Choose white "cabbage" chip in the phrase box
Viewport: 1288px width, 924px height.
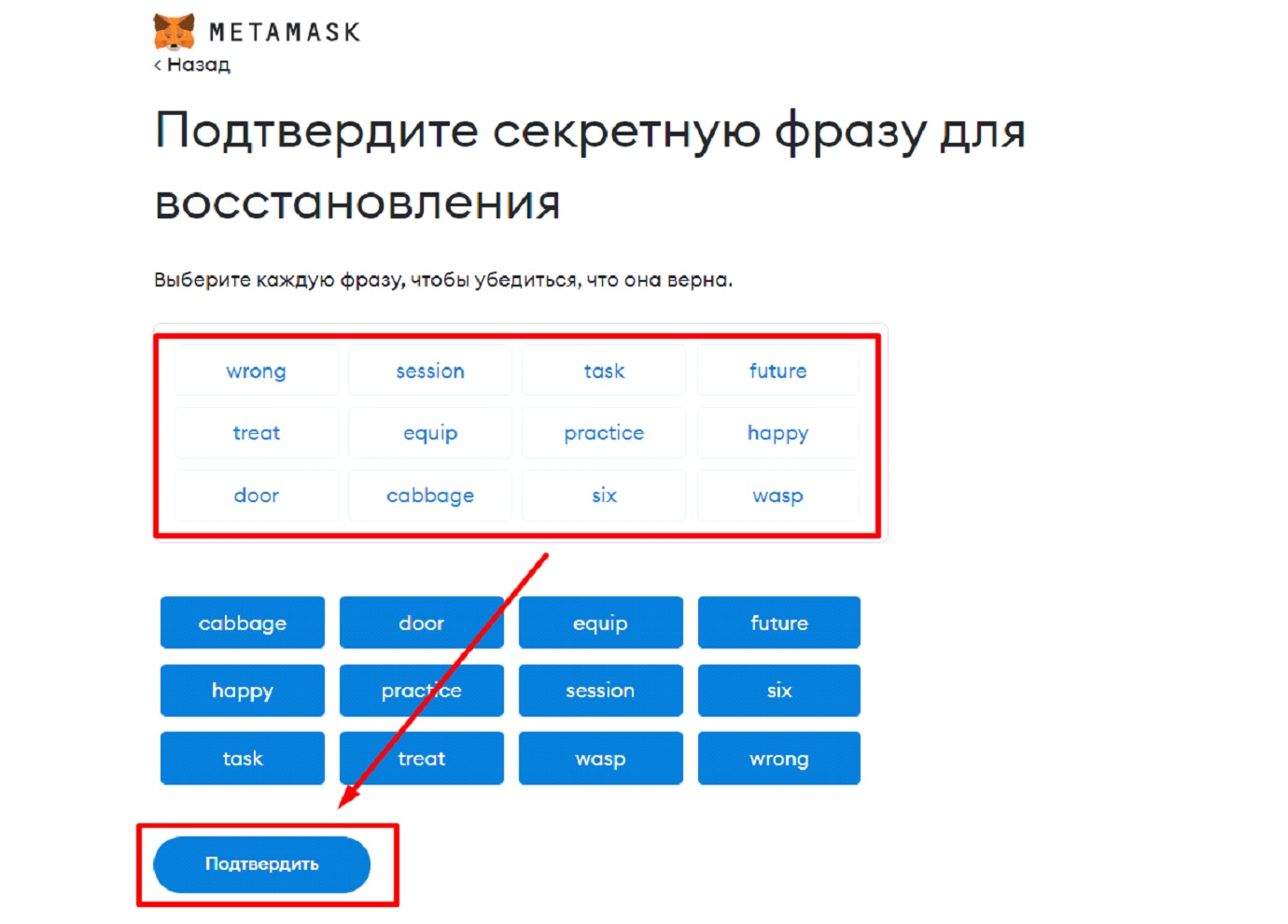pyautogui.click(x=430, y=496)
